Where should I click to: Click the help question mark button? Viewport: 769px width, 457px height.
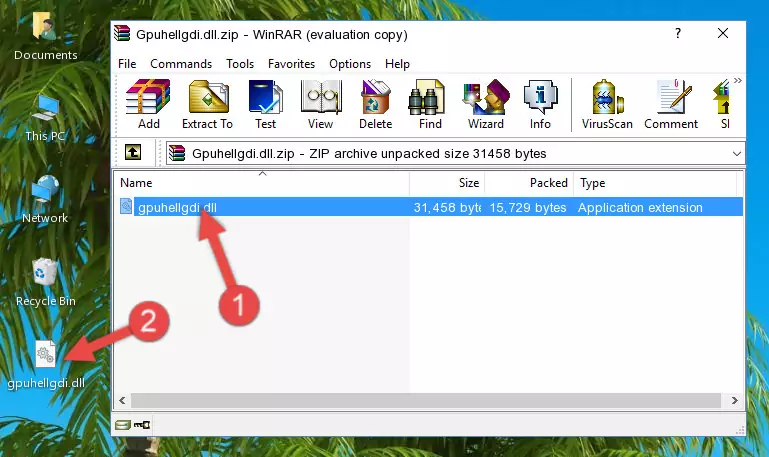click(x=677, y=33)
